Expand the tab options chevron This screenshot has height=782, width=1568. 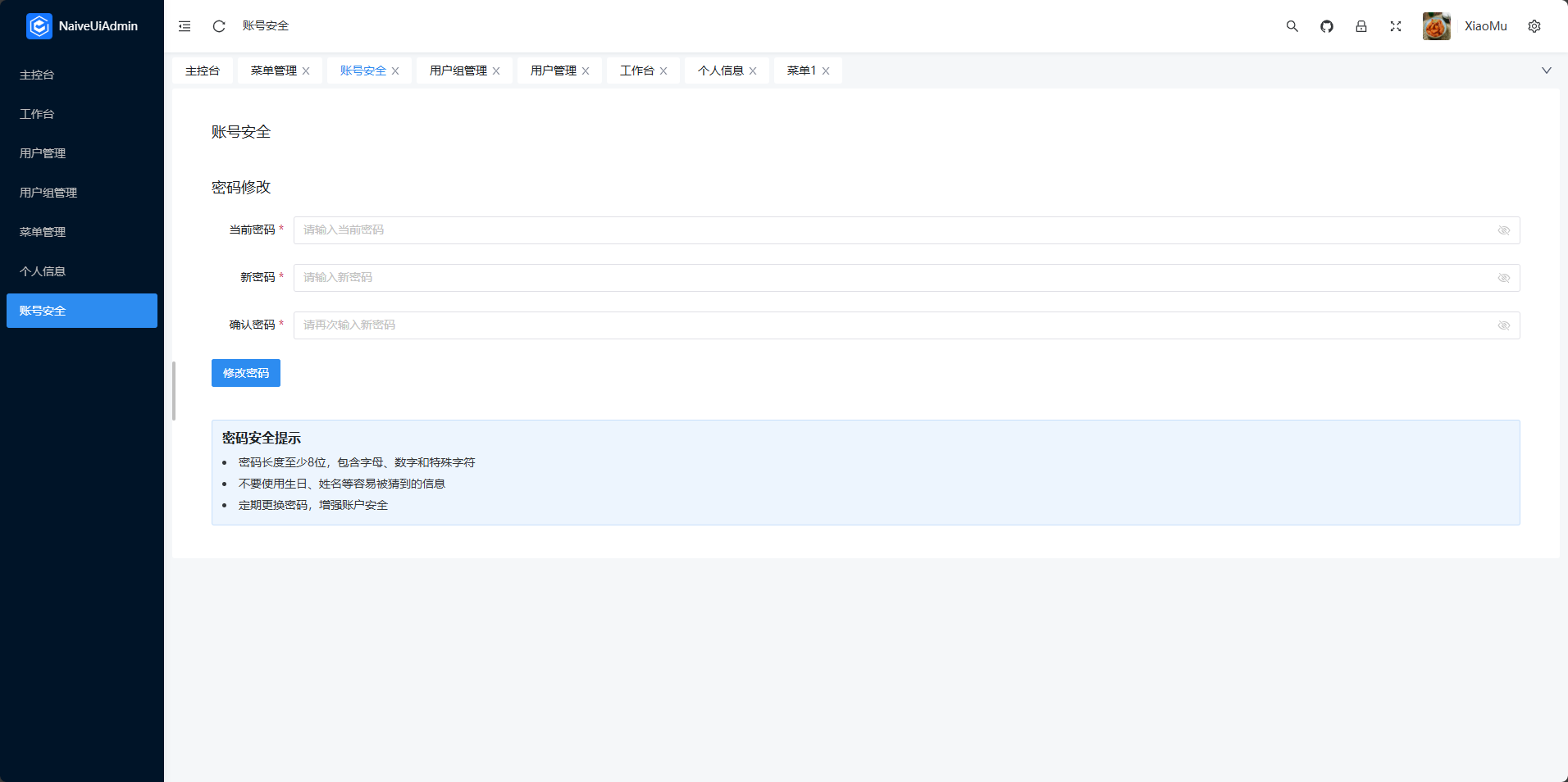pos(1546,70)
